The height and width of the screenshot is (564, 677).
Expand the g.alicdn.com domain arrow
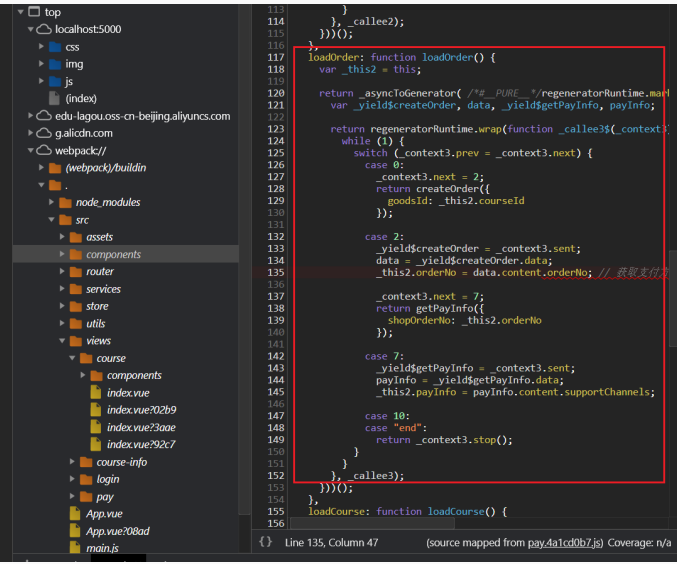[x=31, y=133]
